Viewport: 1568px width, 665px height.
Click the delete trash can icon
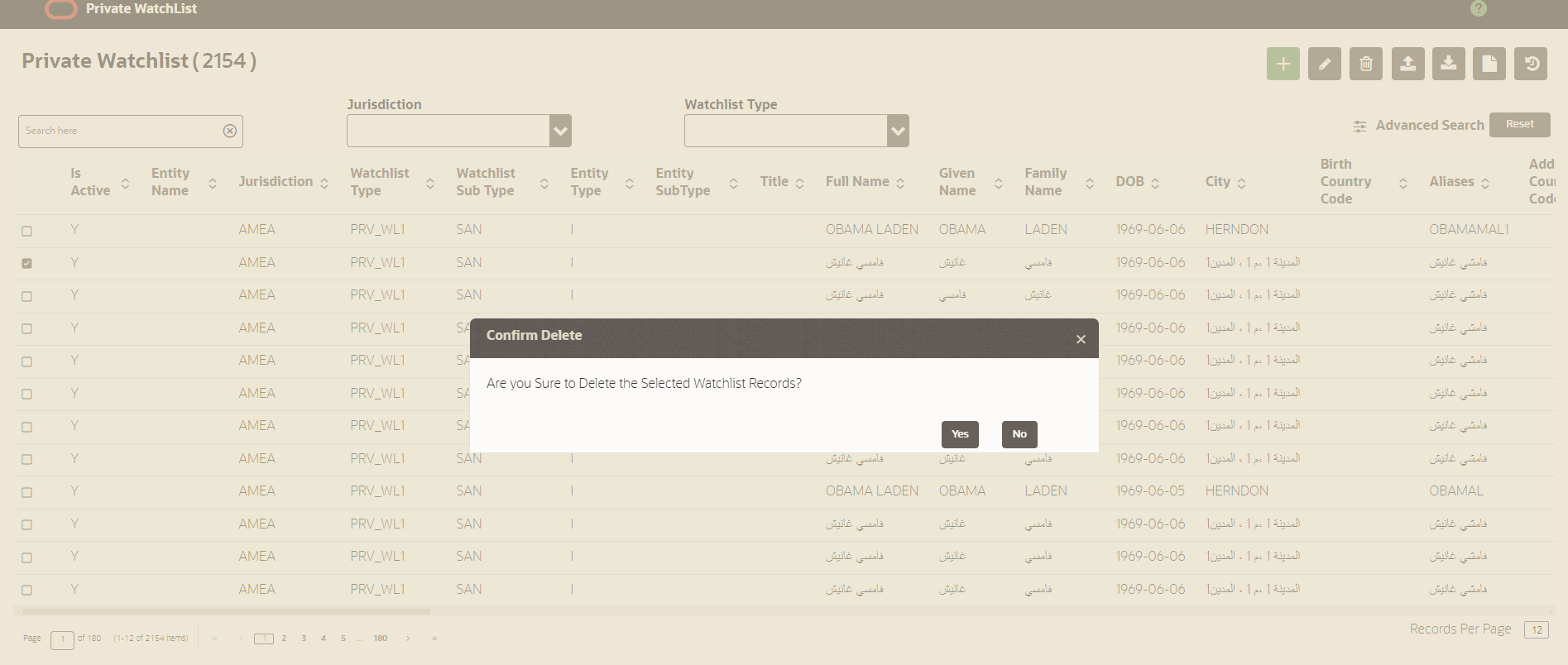click(x=1365, y=64)
